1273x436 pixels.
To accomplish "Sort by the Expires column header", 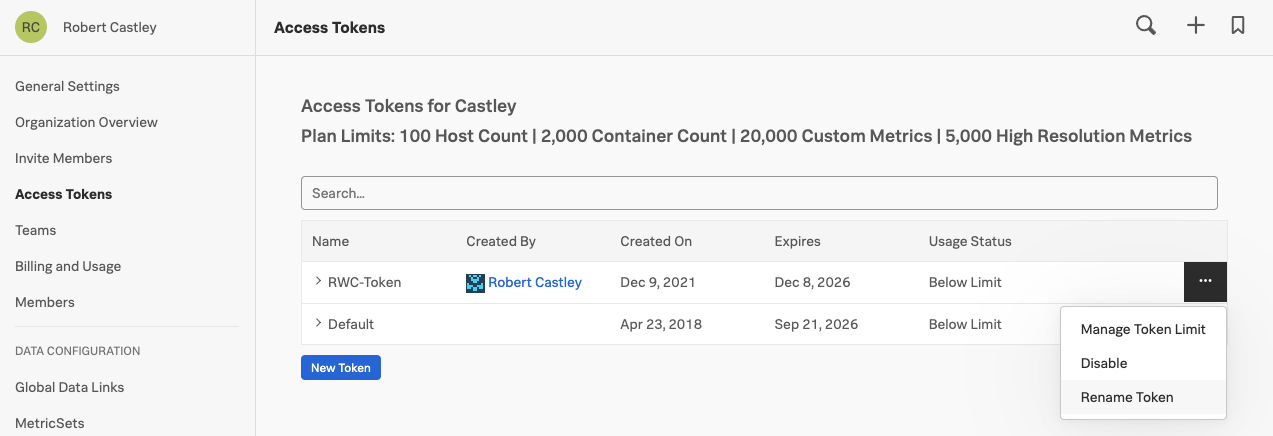I will point(797,241).
